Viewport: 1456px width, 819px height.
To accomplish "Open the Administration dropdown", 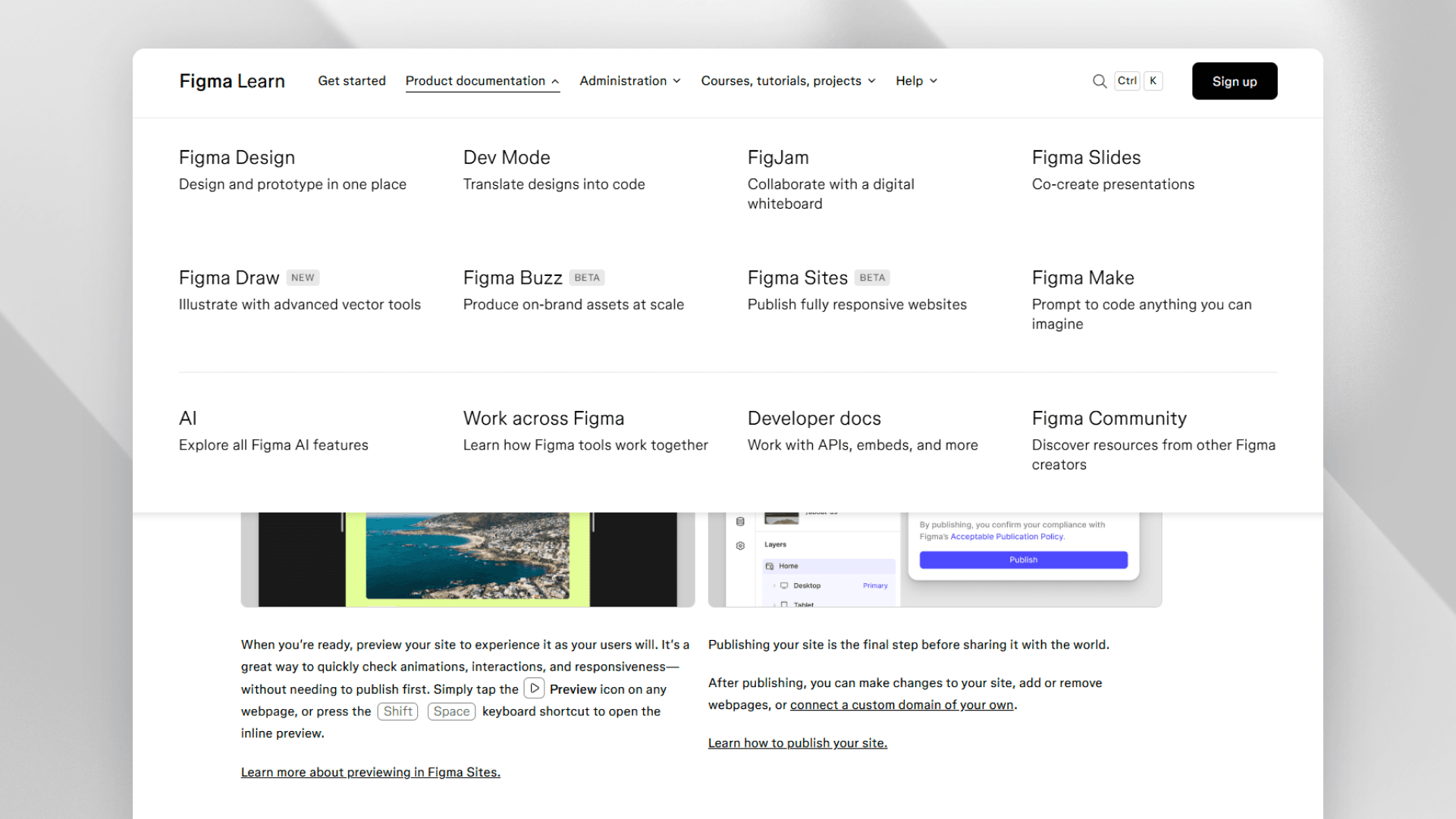I will (x=629, y=81).
